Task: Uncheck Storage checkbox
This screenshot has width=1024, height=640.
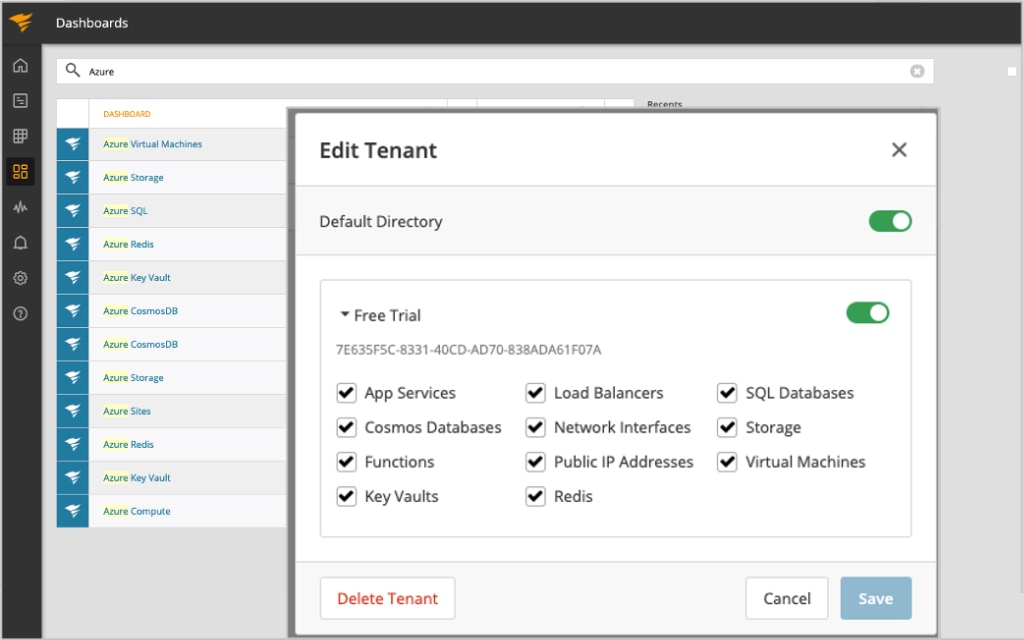Action: (x=727, y=427)
